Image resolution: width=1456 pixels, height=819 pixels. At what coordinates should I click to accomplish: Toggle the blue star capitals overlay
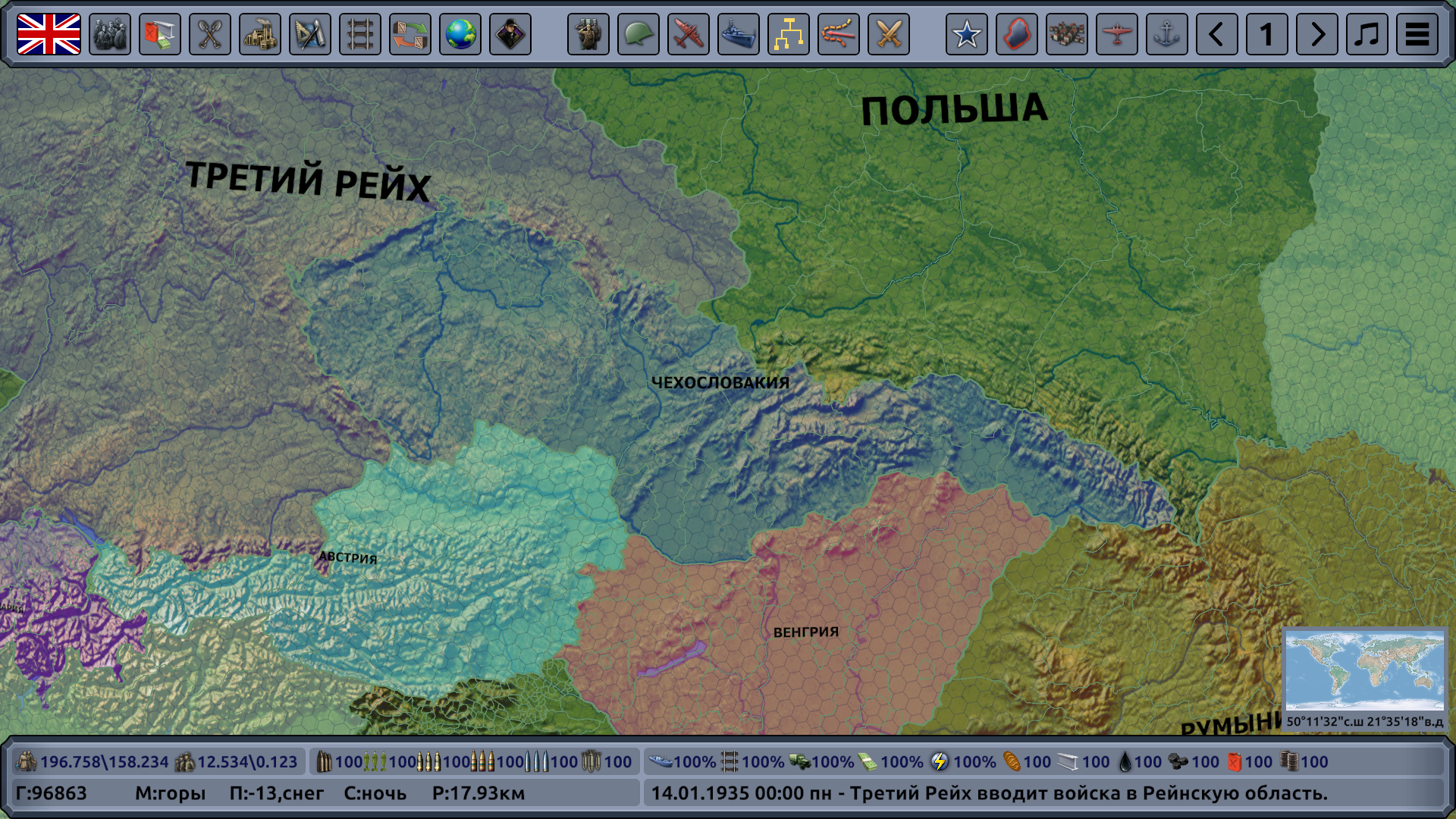tap(966, 34)
